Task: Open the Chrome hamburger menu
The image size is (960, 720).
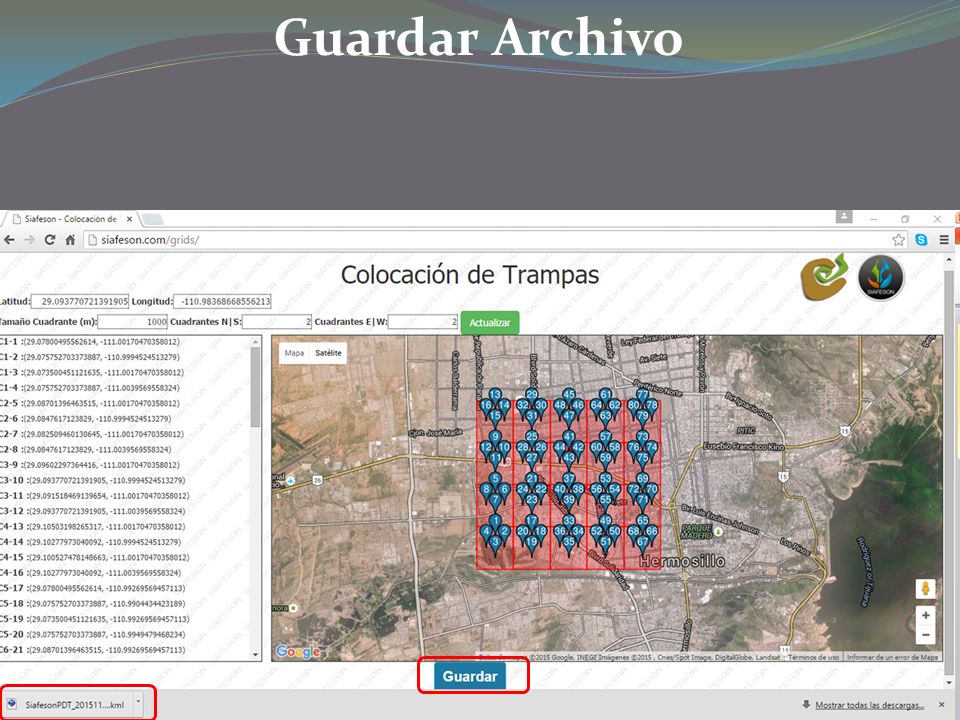Action: [944, 239]
